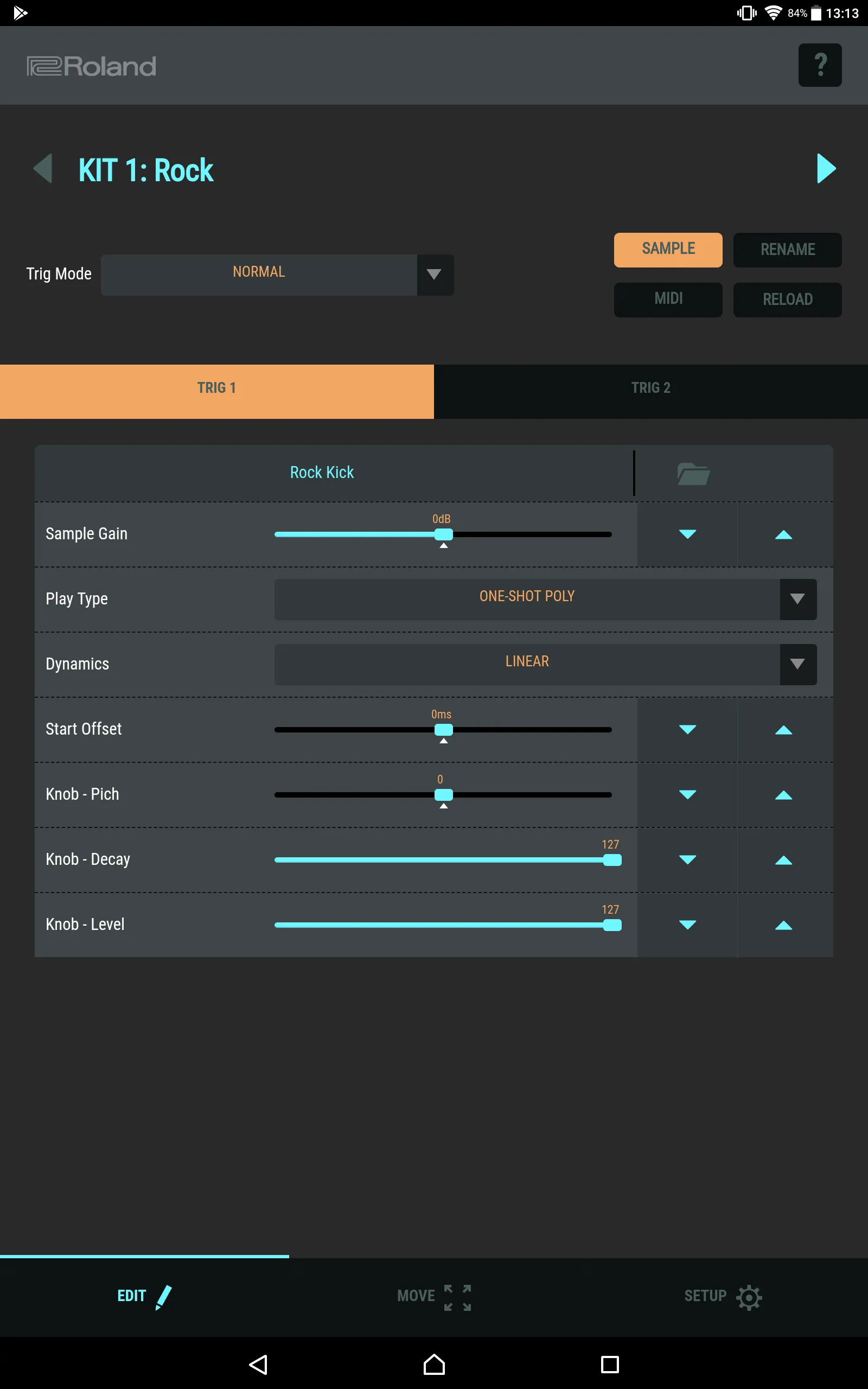Click the Knob - Level slider handle
Screen dimensions: 868x1389
click(x=612, y=925)
